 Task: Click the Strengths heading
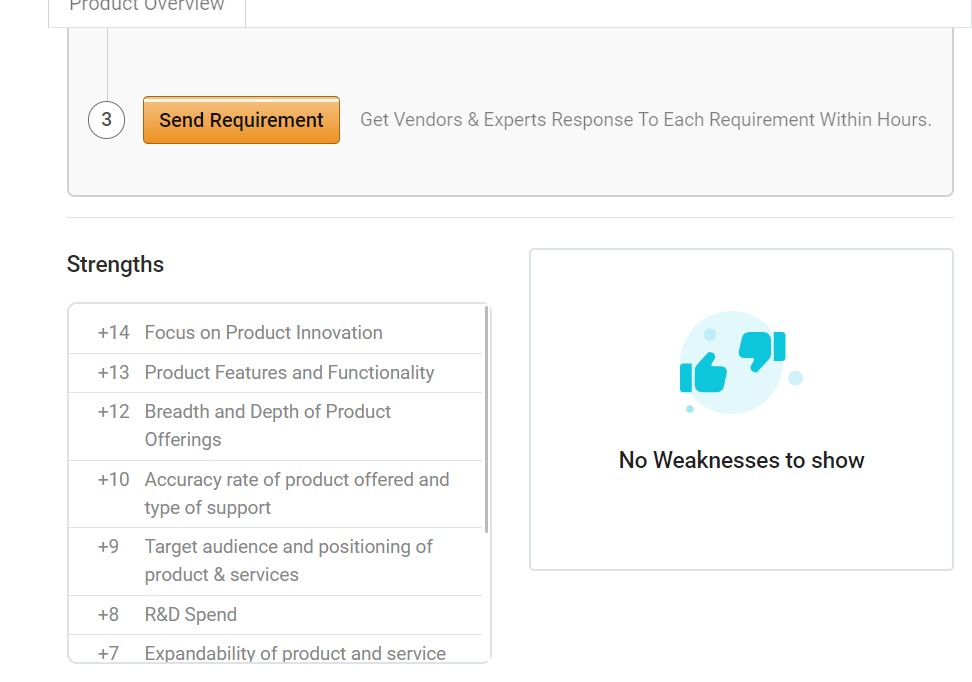click(x=115, y=264)
